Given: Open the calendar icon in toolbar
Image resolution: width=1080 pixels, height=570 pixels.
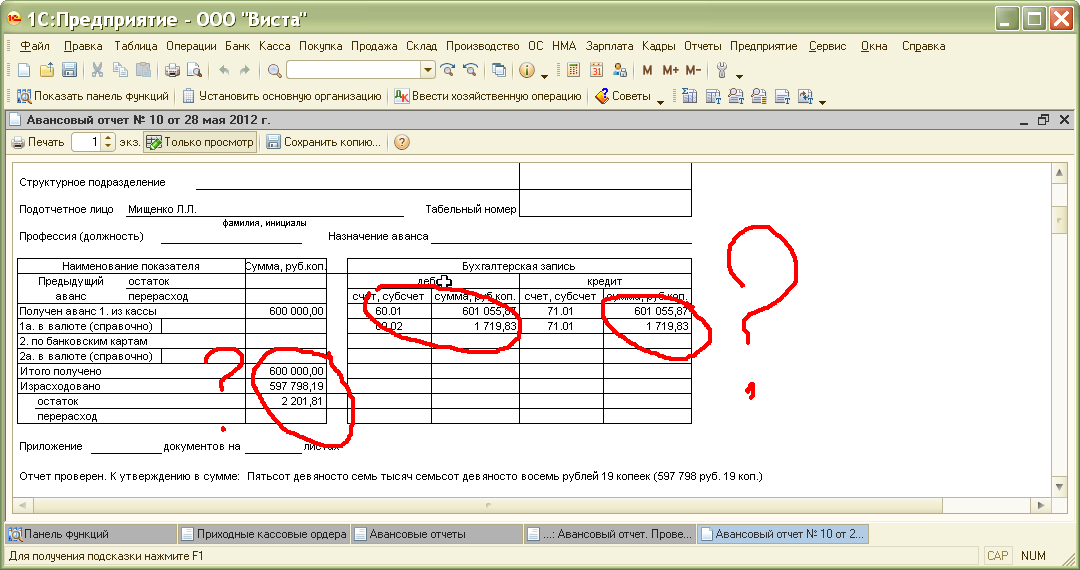Looking at the screenshot, I should tap(597, 70).
